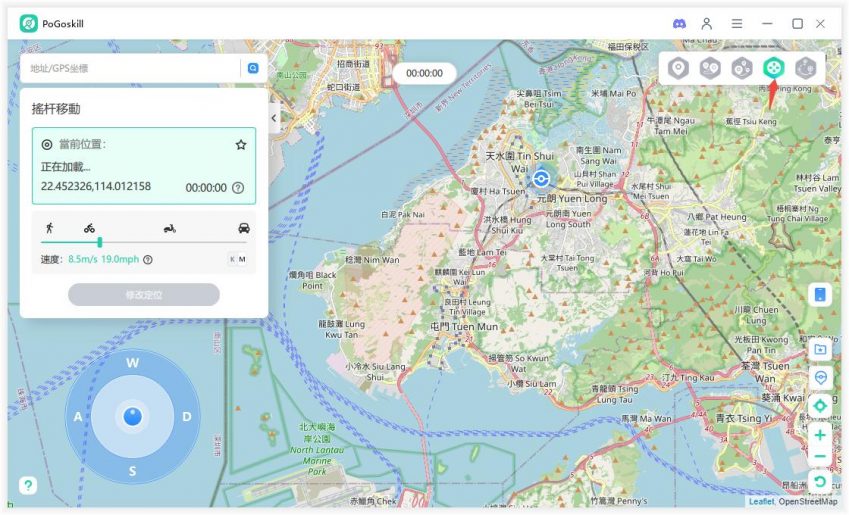This screenshot has height=515, width=849.
Task: Select the two-spot route mode icon
Action: tap(710, 68)
